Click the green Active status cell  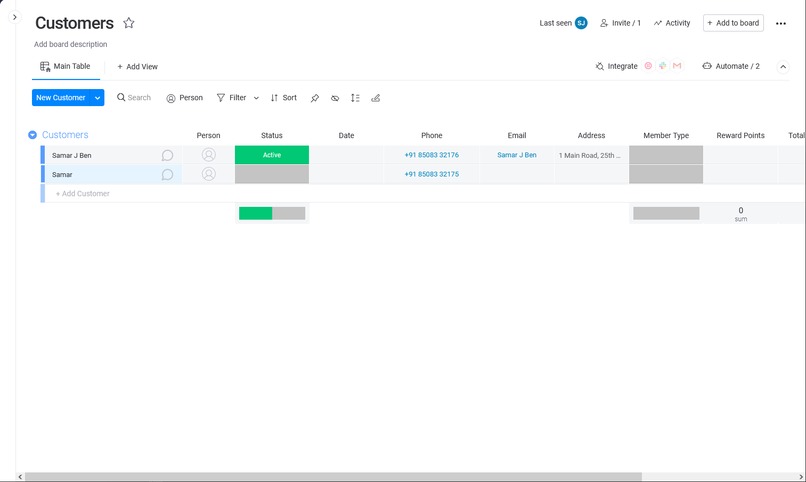[x=272, y=155]
